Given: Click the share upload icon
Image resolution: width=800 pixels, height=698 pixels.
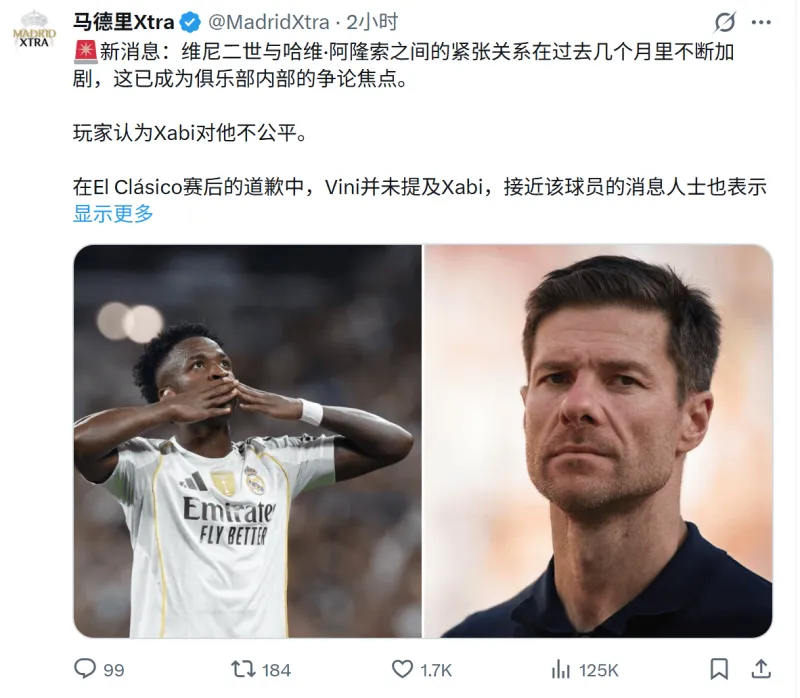Looking at the screenshot, I should coord(761,669).
